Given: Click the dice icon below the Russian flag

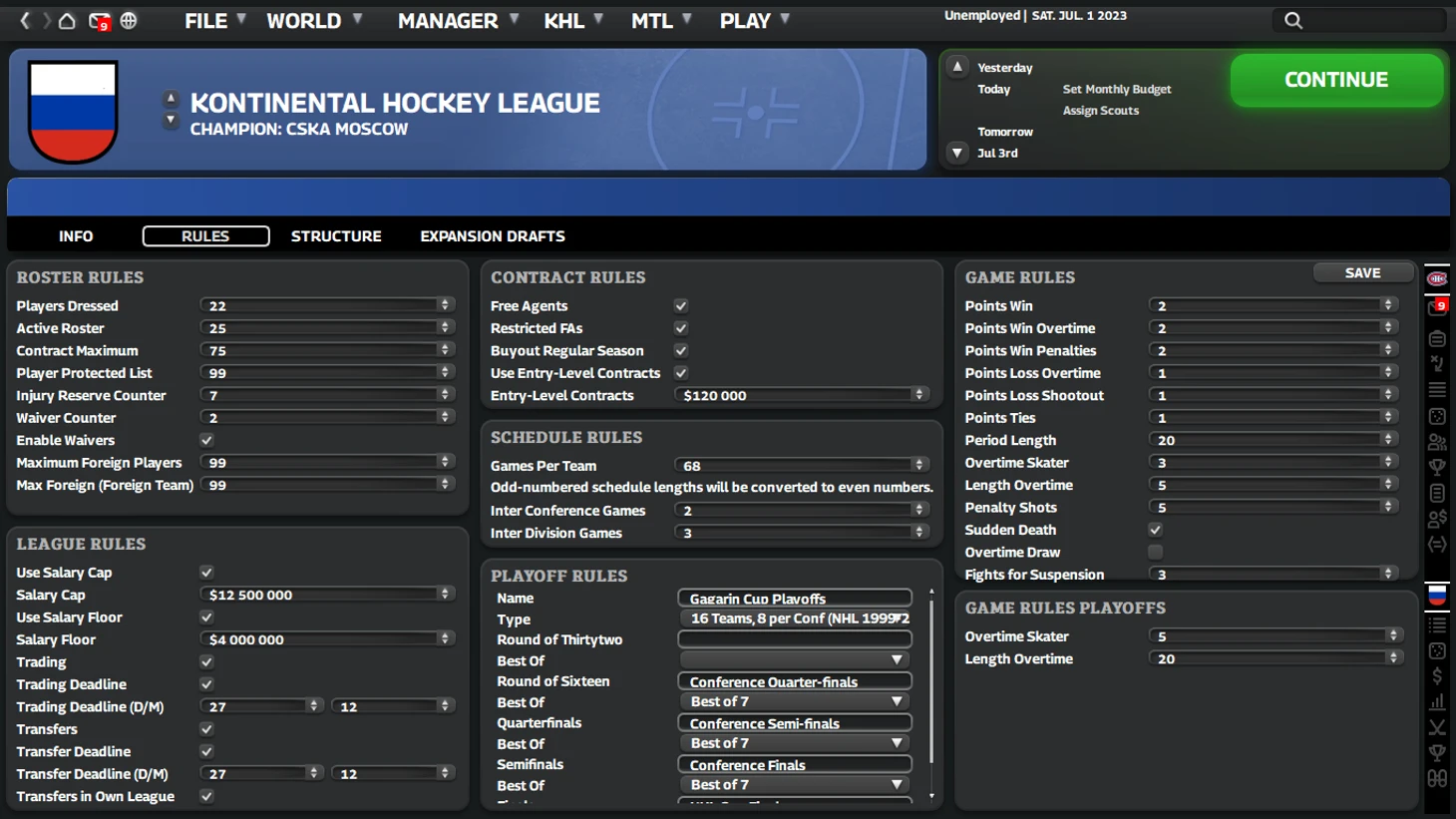Looking at the screenshot, I should (1437, 650).
